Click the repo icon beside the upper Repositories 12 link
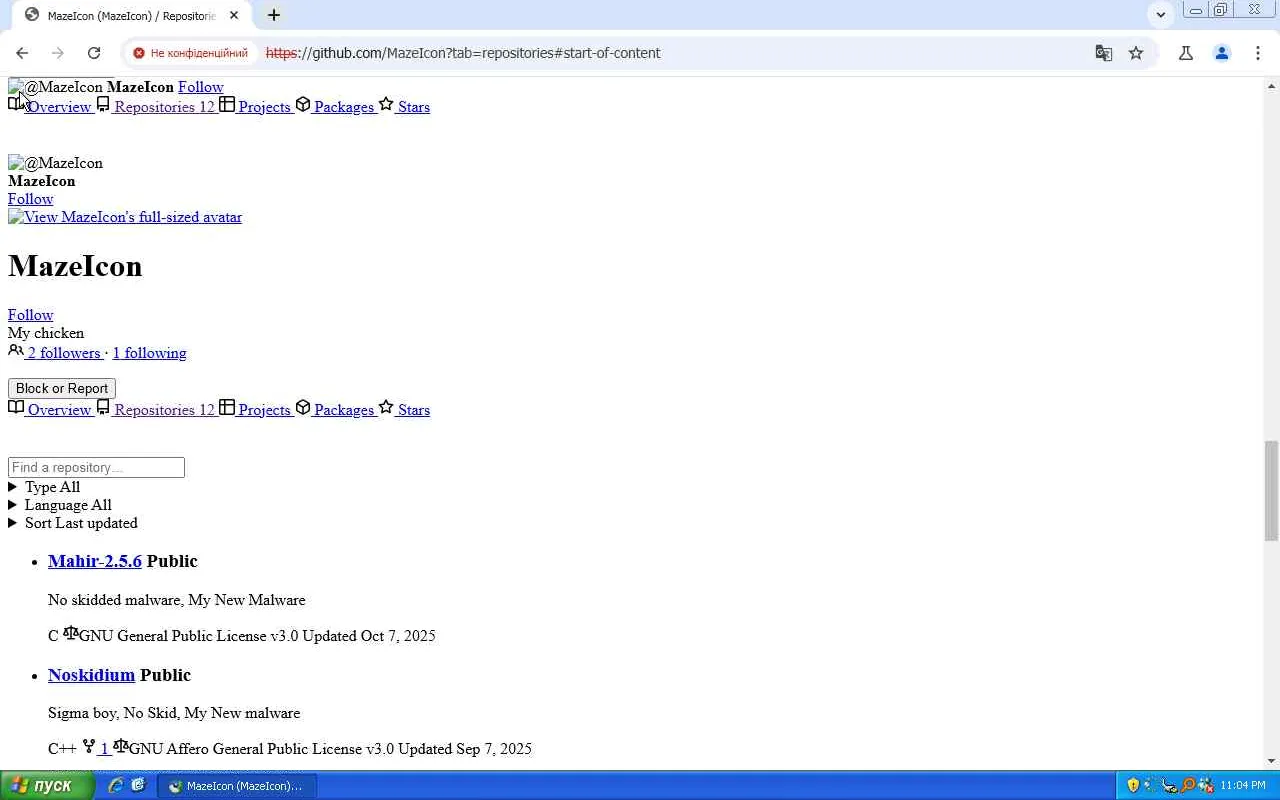 coord(103,104)
